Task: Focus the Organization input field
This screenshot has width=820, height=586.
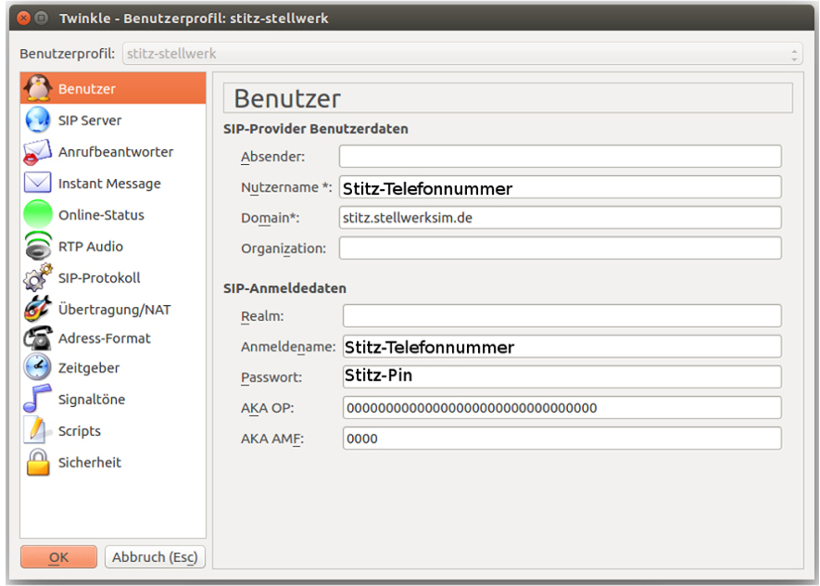Action: (560, 248)
